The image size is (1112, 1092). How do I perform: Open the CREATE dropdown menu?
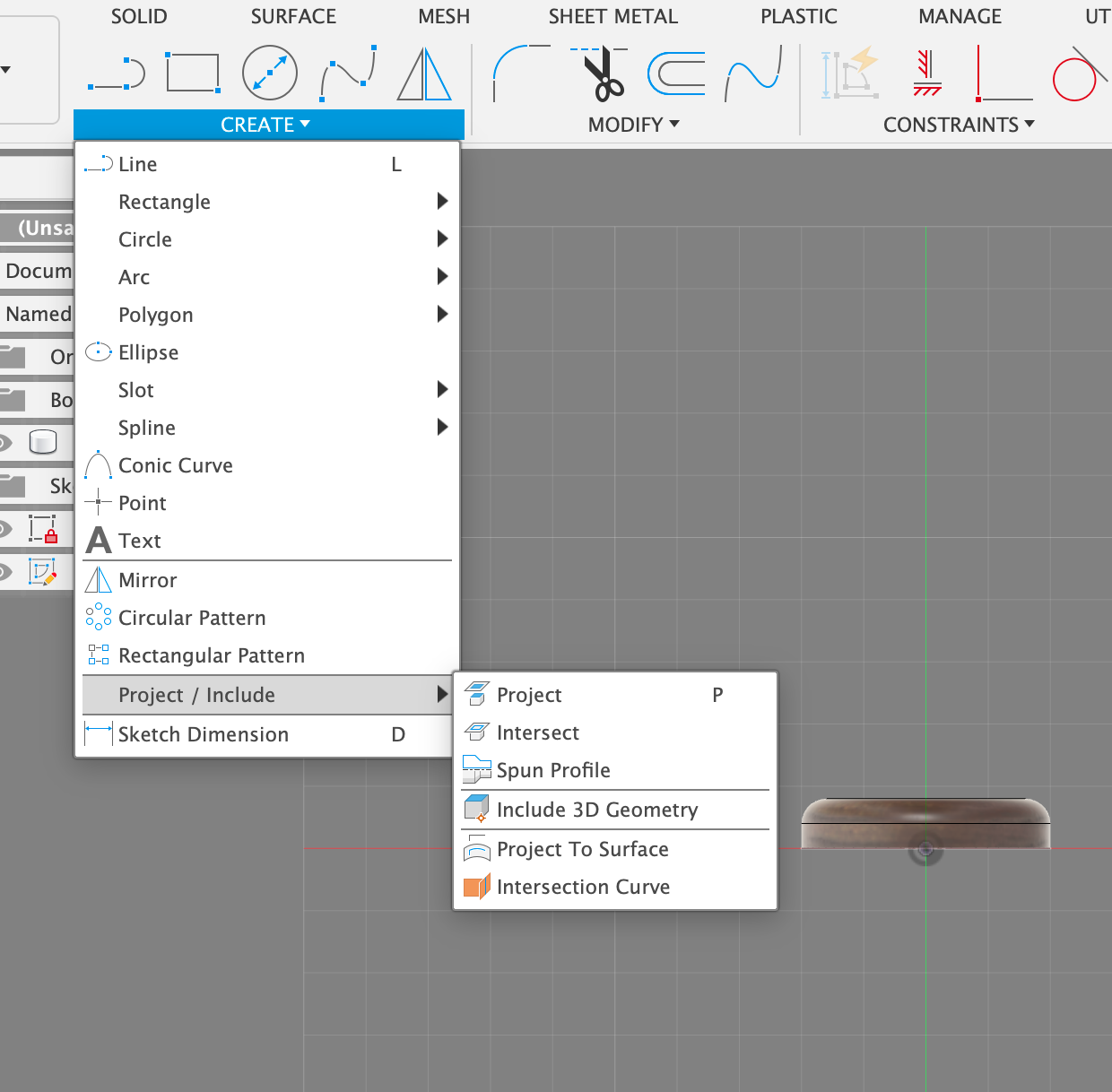click(x=266, y=125)
